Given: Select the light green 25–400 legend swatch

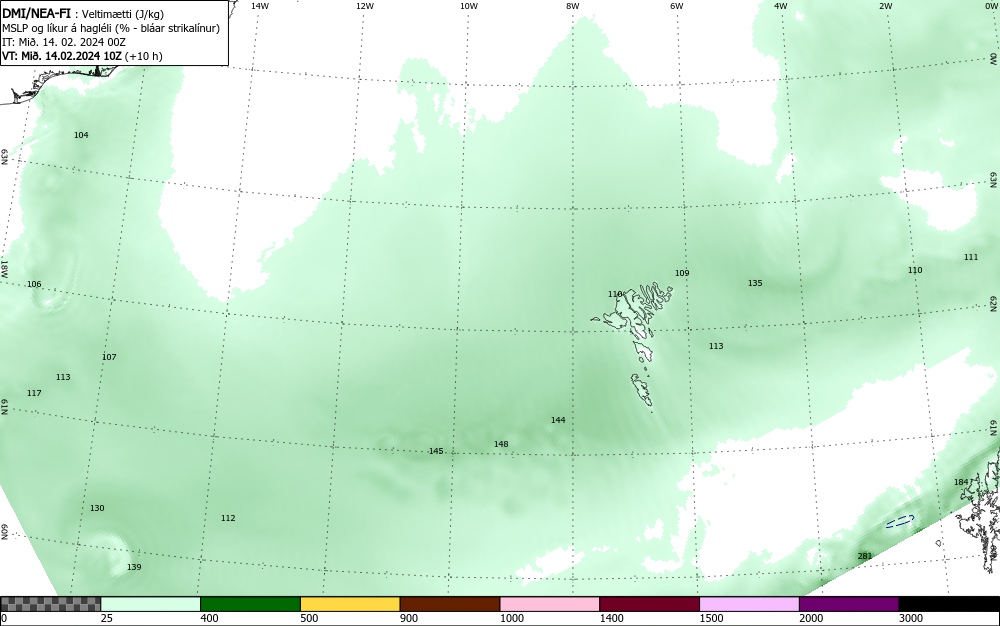Looking at the screenshot, I should click(x=151, y=604).
